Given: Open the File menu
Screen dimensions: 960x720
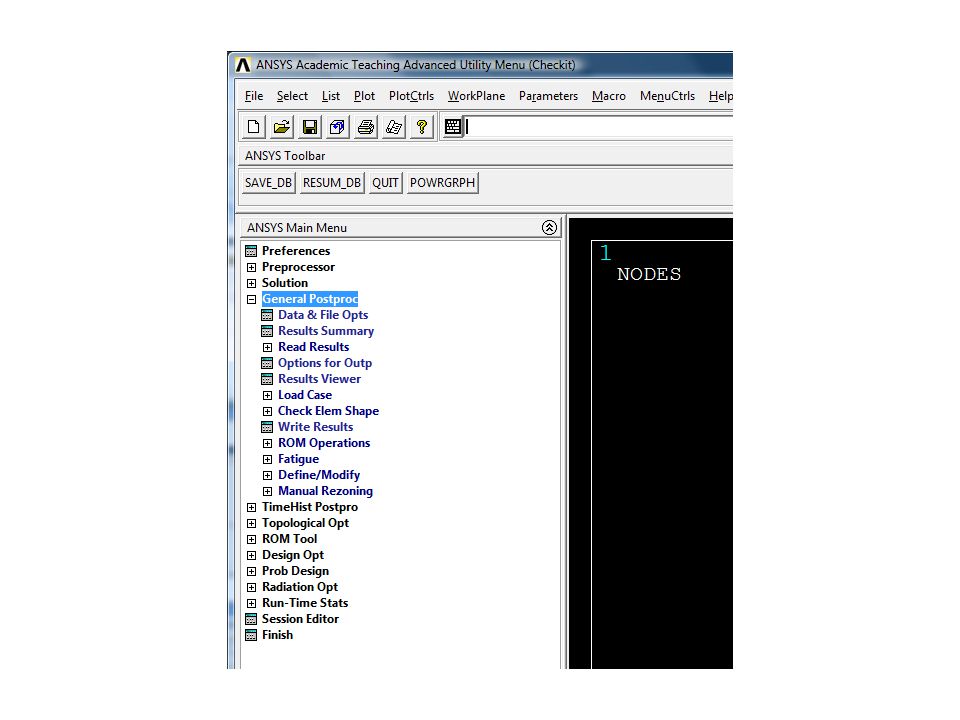Looking at the screenshot, I should pyautogui.click(x=253, y=96).
